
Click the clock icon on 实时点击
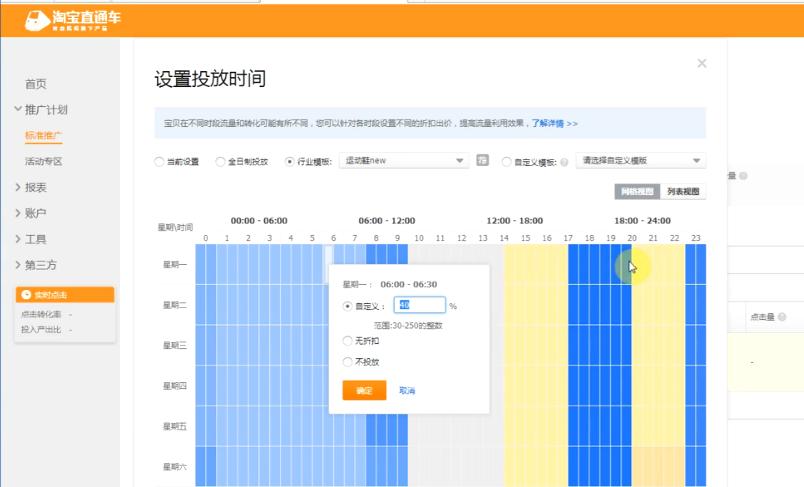point(26,295)
